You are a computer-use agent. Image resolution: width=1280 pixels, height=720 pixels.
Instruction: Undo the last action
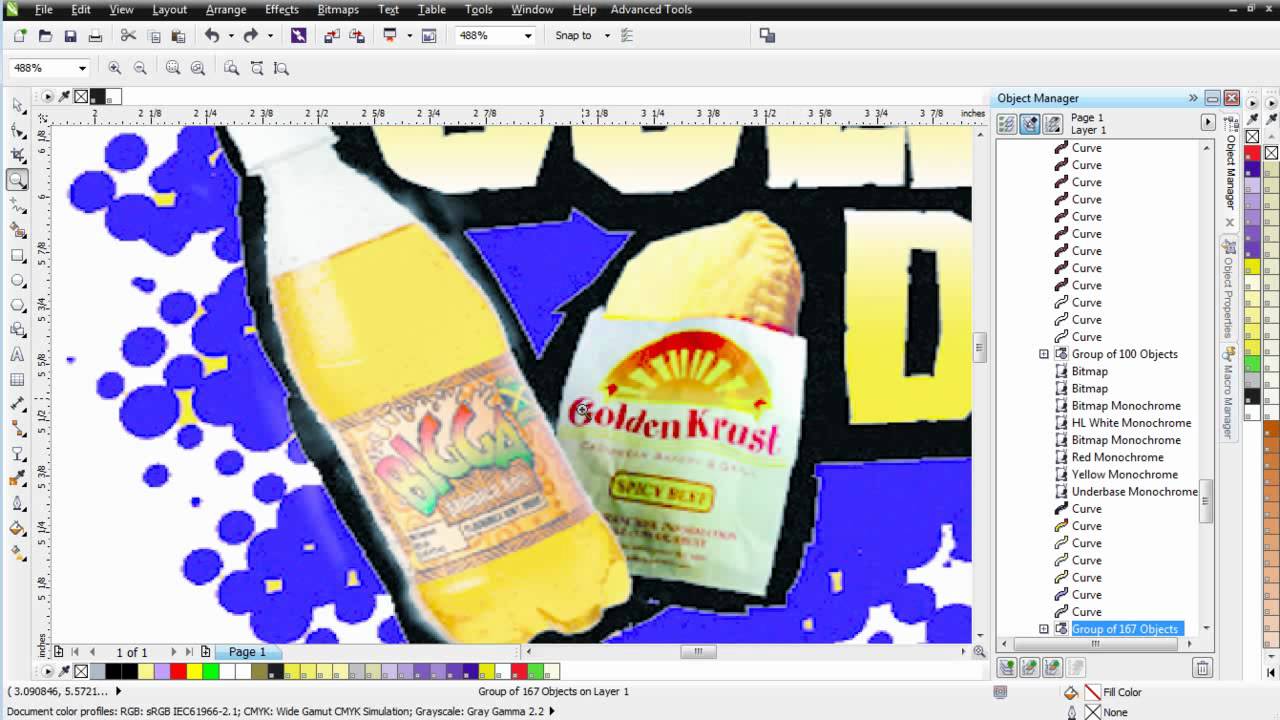click(x=212, y=35)
